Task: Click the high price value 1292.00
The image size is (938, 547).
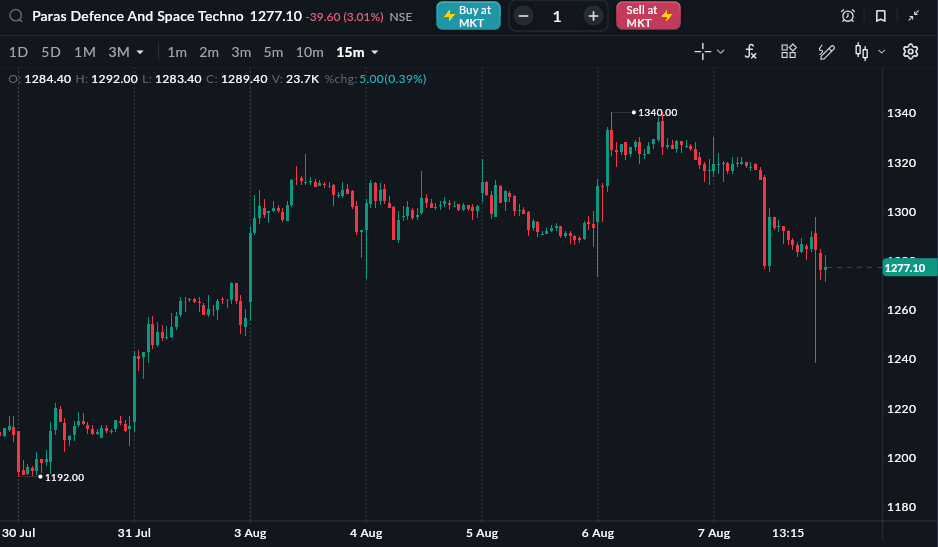Action: pyautogui.click(x=114, y=79)
